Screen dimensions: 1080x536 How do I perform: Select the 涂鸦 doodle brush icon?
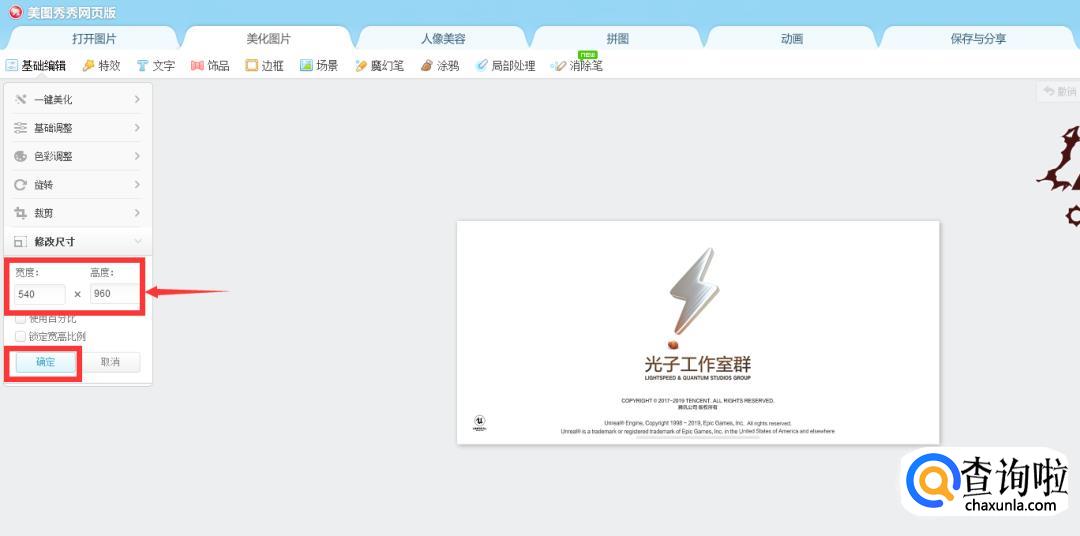[x=427, y=66]
